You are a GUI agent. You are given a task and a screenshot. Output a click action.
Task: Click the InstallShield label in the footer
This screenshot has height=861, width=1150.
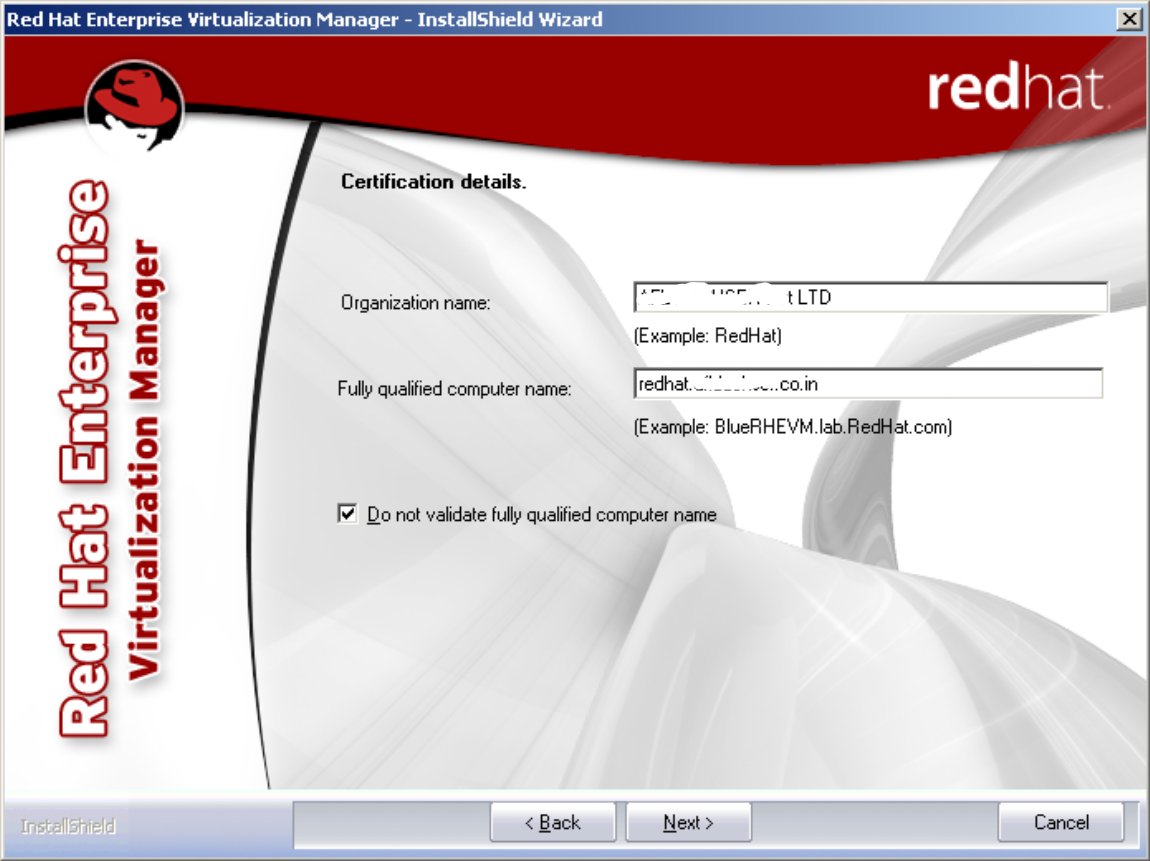coord(68,827)
